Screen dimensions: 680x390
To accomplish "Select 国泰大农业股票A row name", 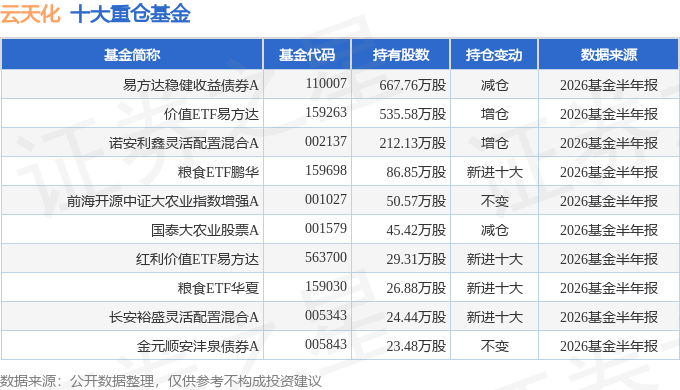I will coord(205,230).
